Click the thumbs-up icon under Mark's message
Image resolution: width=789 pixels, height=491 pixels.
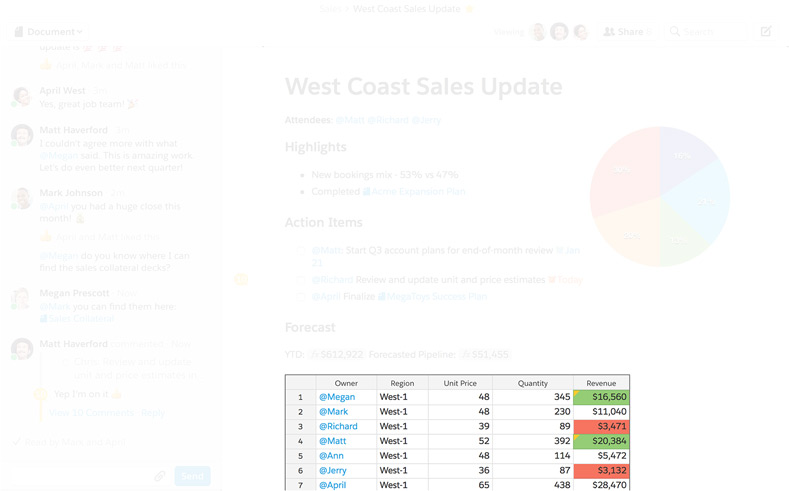coord(45,237)
